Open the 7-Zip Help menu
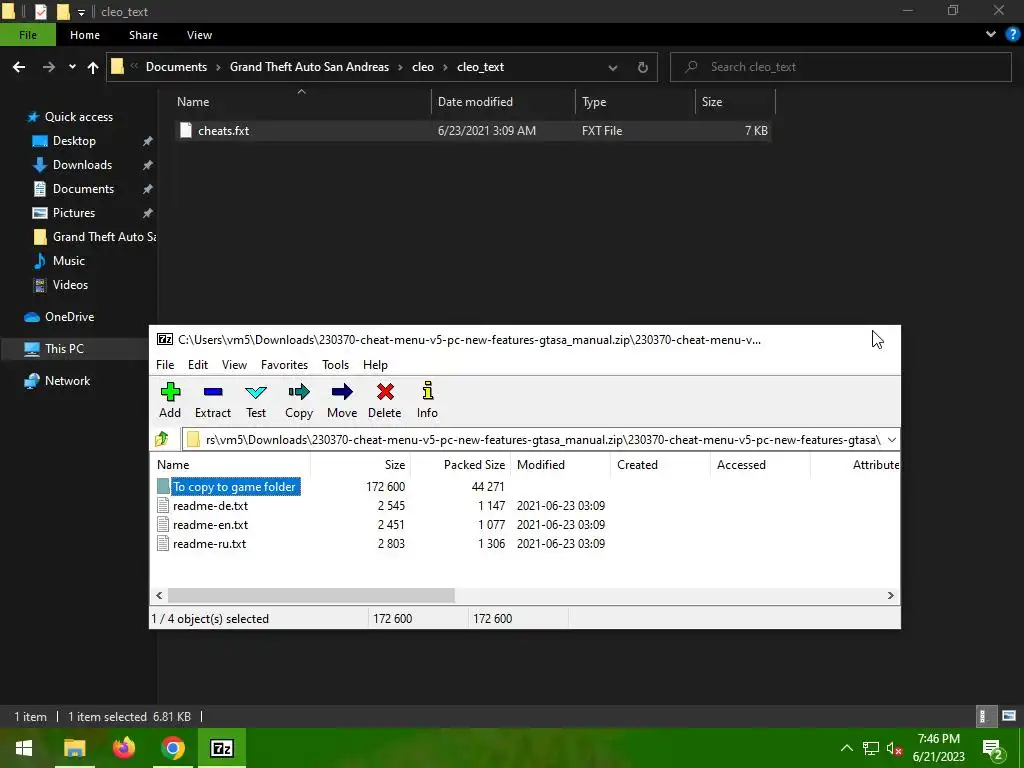 pos(376,364)
